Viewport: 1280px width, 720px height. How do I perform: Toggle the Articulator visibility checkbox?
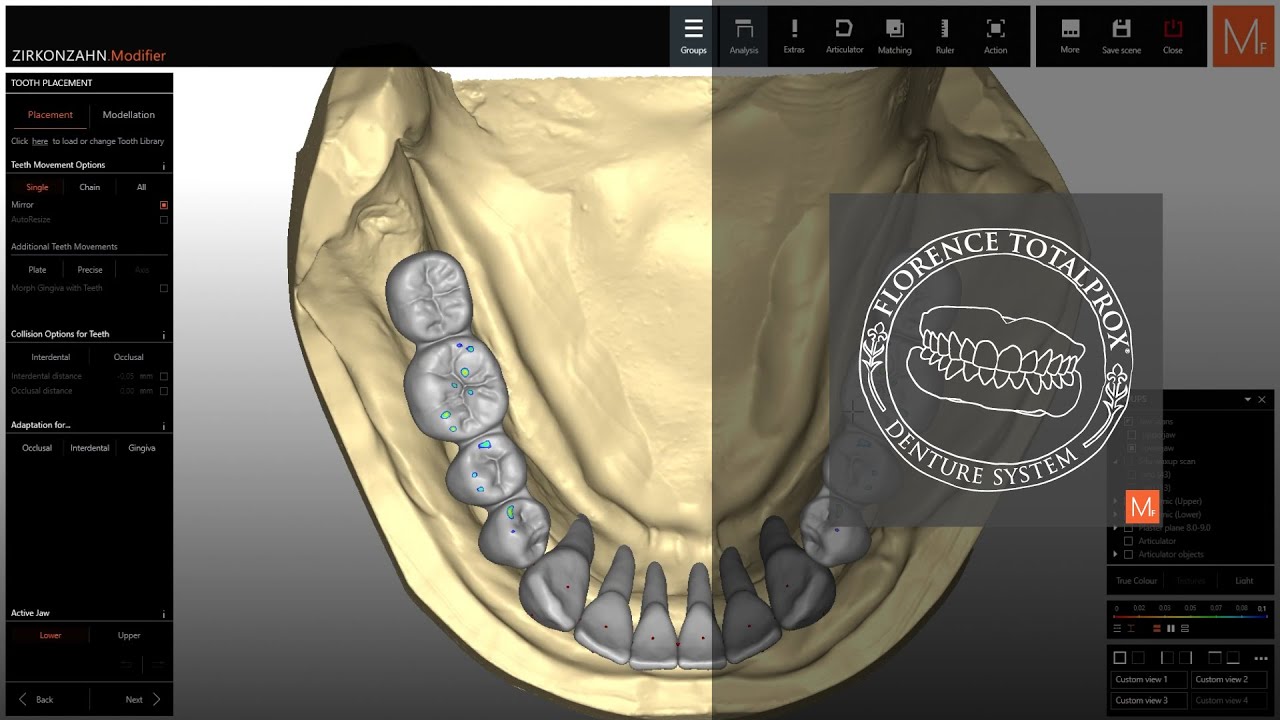point(1129,541)
